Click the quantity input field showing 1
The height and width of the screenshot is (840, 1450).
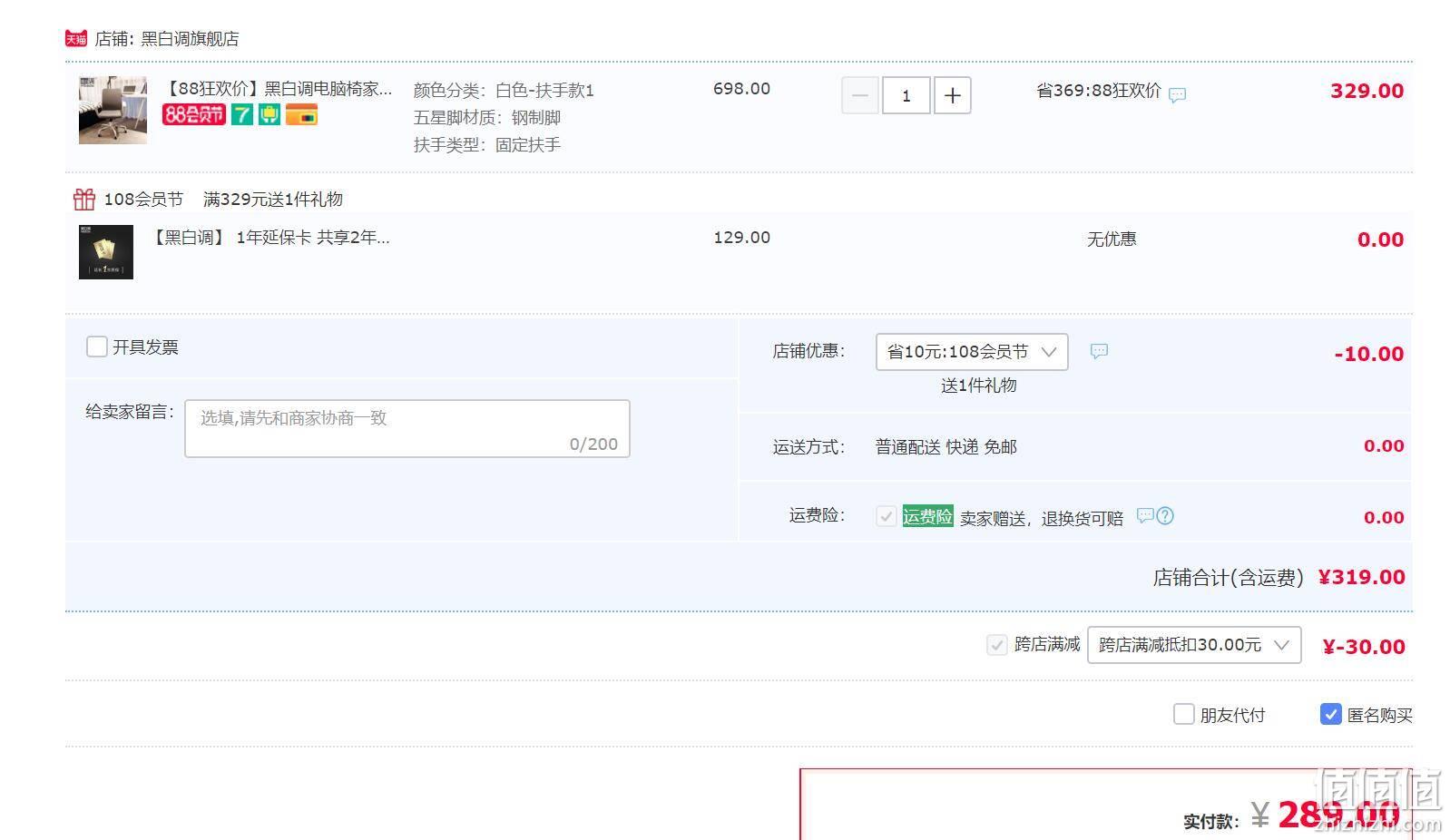906,95
